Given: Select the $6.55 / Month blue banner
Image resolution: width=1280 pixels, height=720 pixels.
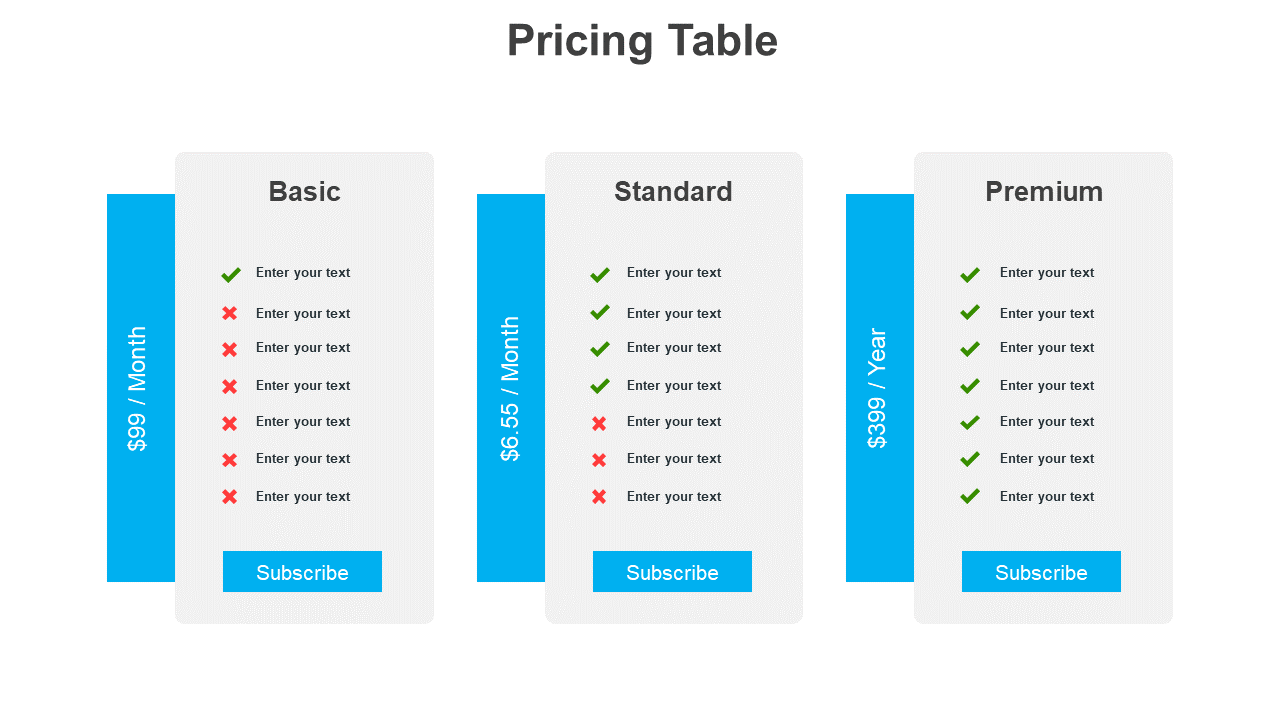Looking at the screenshot, I should (x=510, y=388).
